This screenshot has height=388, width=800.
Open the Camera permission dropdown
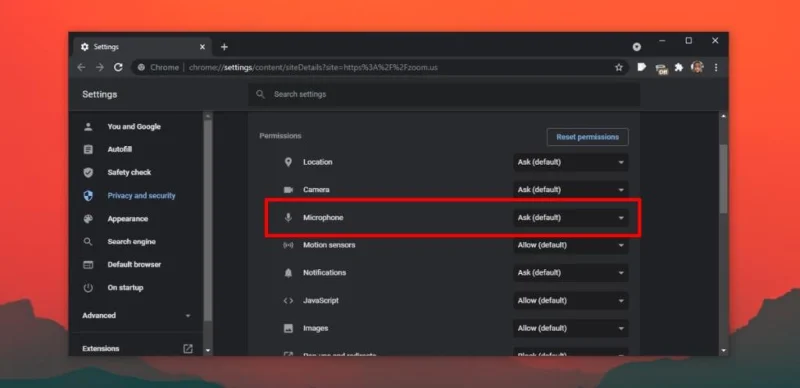571,190
